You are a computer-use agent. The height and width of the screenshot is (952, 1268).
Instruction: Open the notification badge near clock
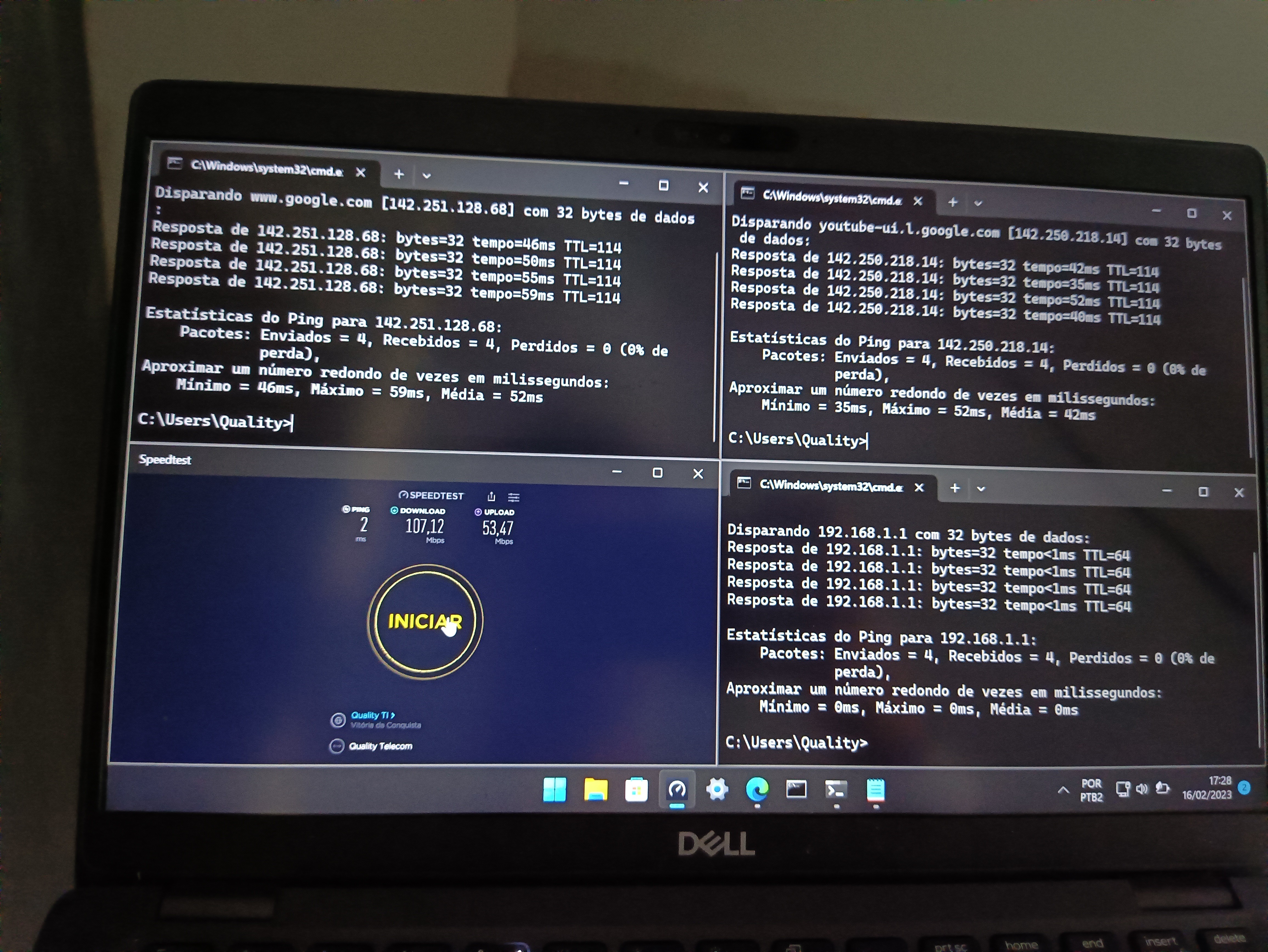point(1244,787)
